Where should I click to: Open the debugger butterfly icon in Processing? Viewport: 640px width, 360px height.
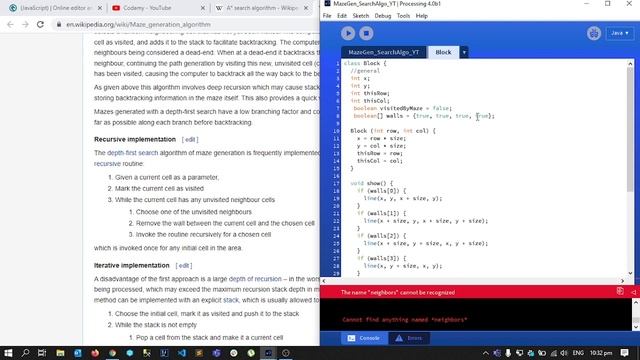click(x=594, y=33)
